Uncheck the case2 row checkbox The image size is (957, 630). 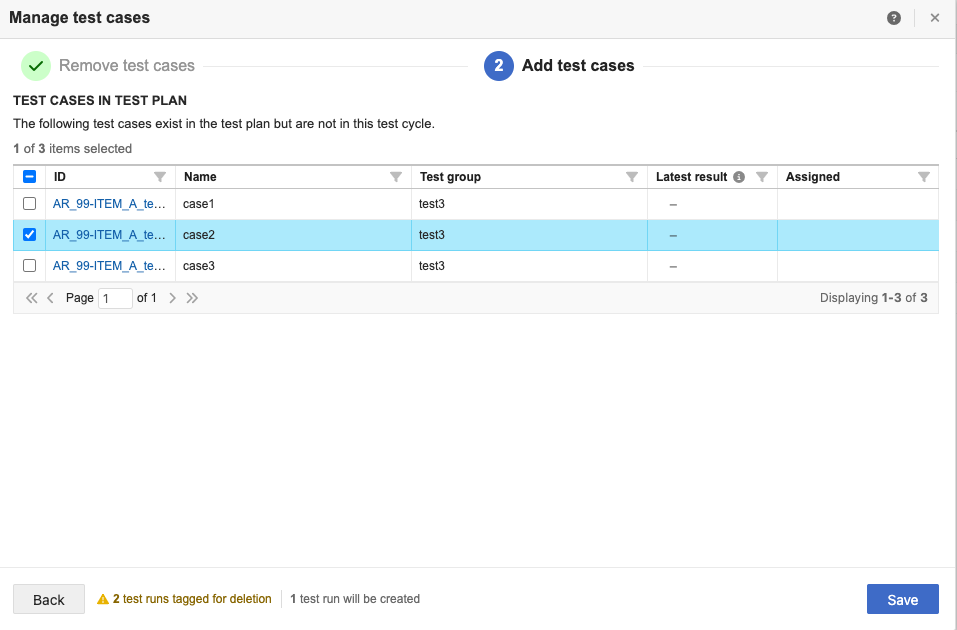point(29,235)
